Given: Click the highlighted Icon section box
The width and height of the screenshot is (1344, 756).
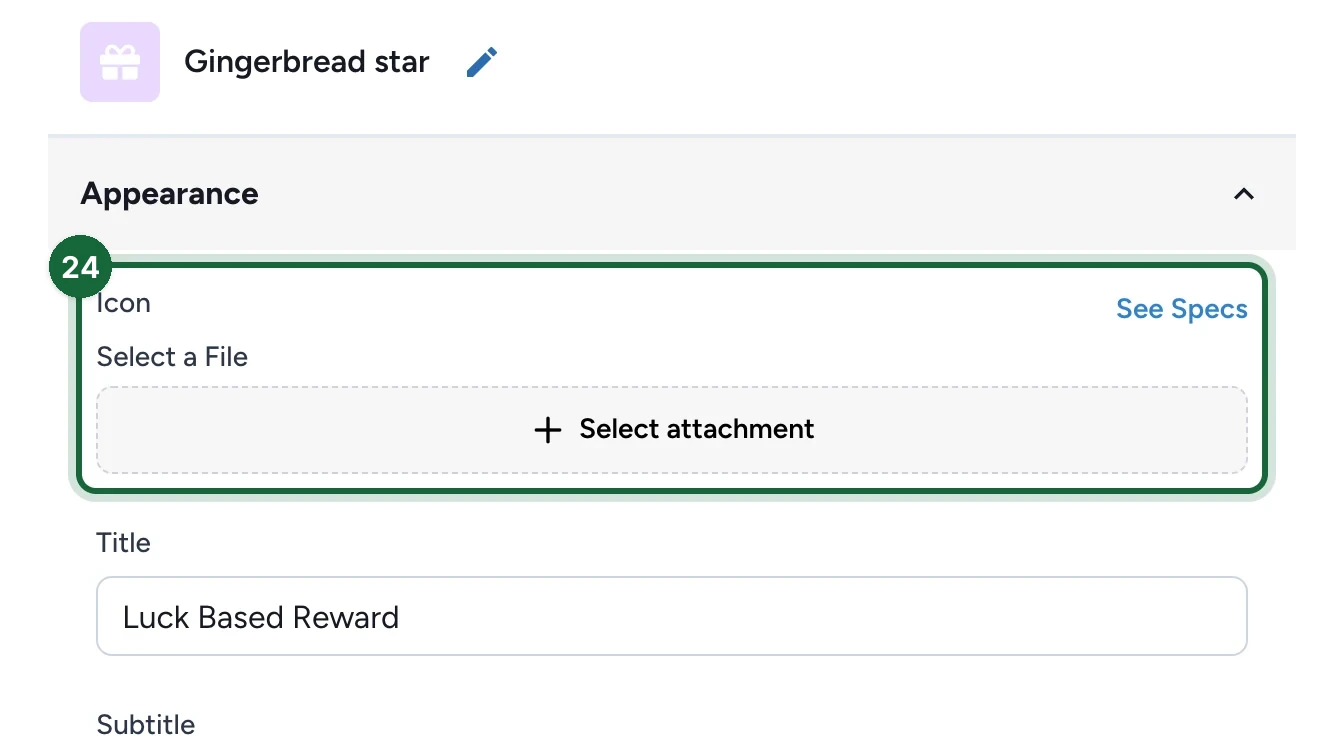Looking at the screenshot, I should click(x=672, y=378).
